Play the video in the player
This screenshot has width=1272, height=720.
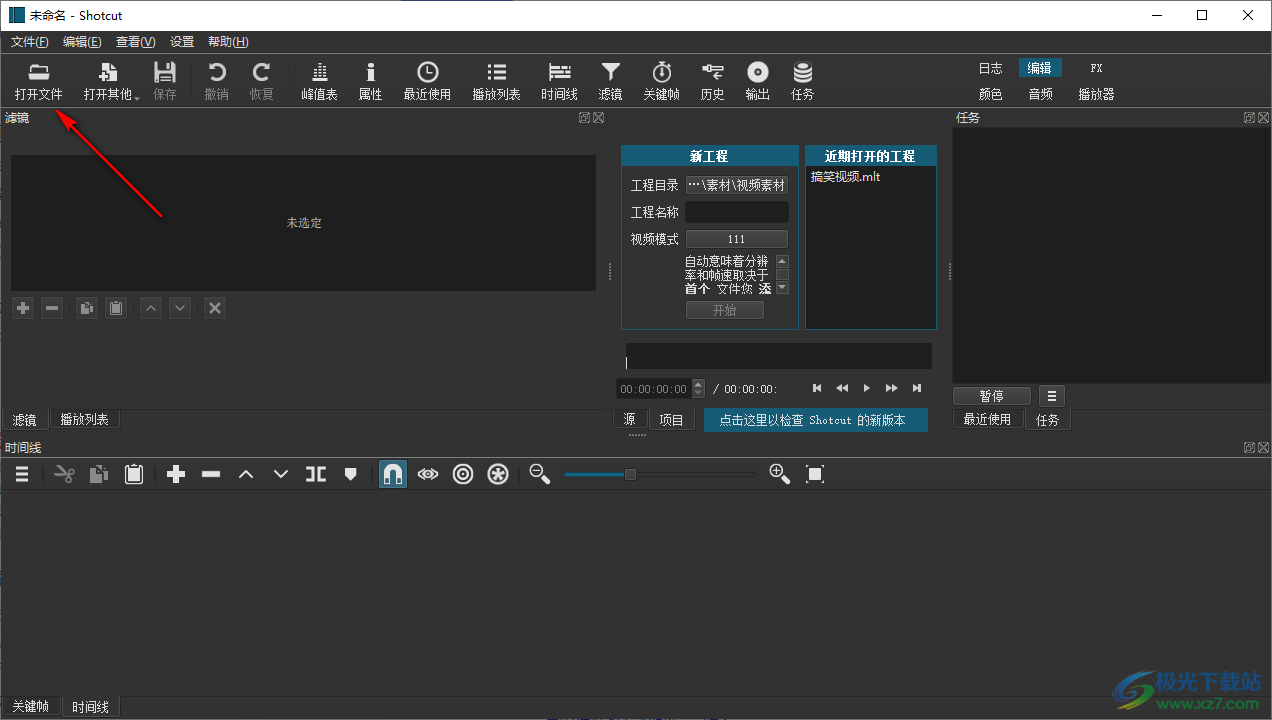pos(867,388)
